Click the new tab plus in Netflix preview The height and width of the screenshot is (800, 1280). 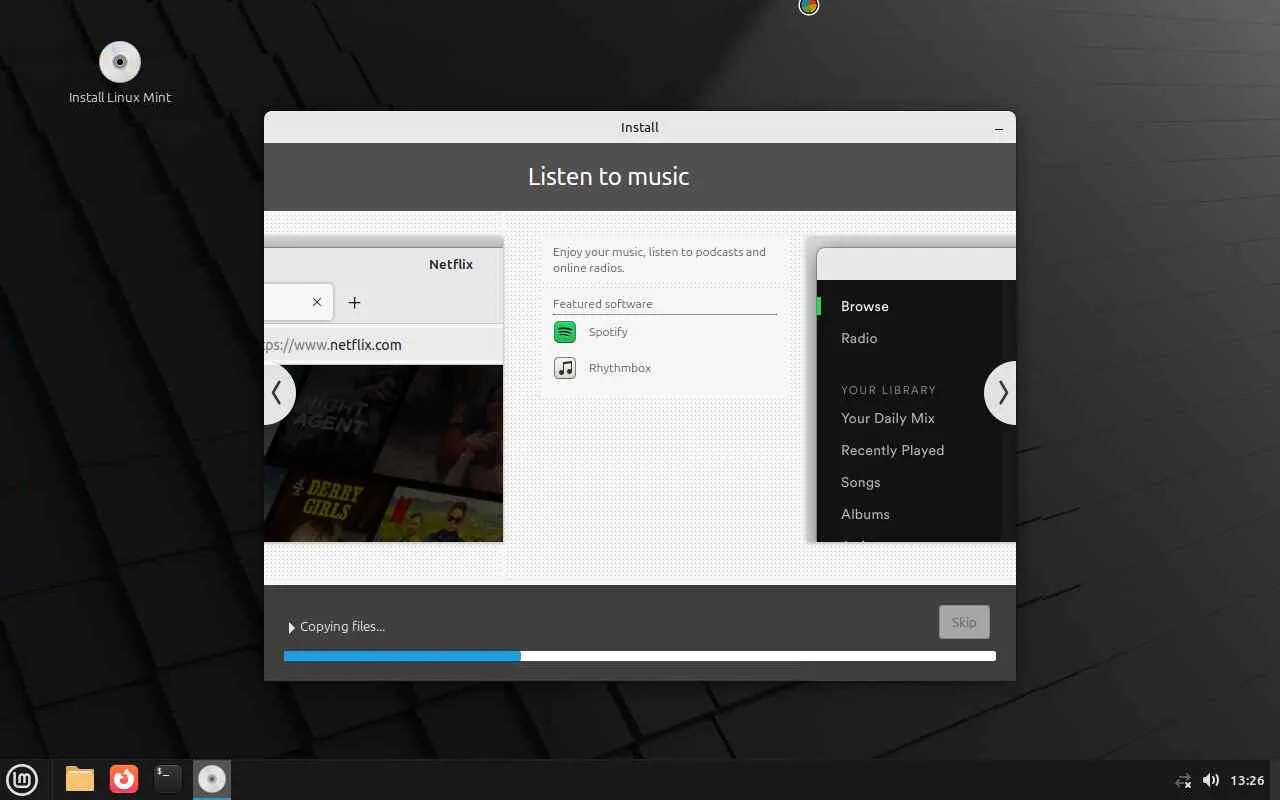[x=354, y=302]
